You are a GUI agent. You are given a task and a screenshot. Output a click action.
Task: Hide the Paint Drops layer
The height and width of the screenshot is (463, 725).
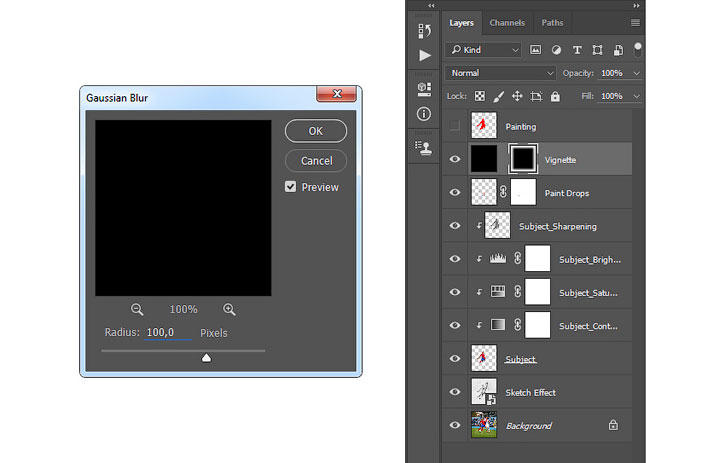coord(455,192)
